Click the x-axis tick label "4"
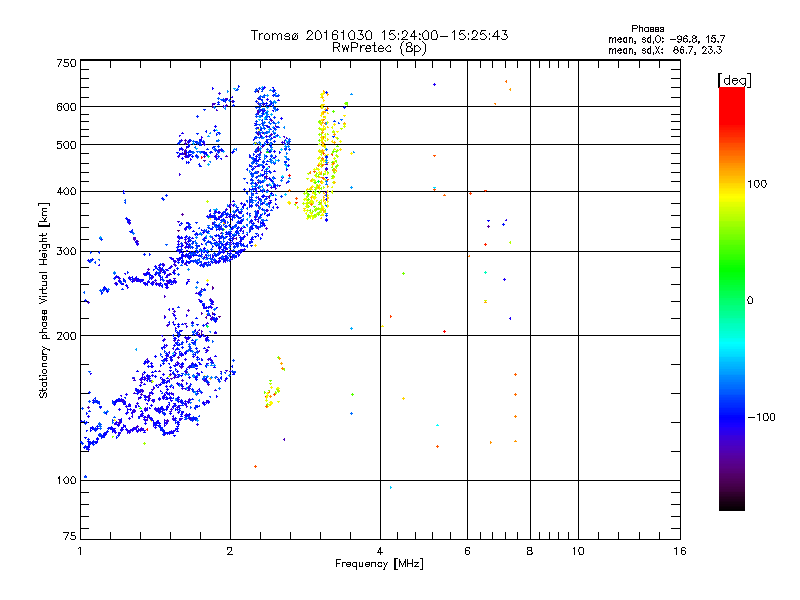The image size is (800, 600). click(x=380, y=551)
